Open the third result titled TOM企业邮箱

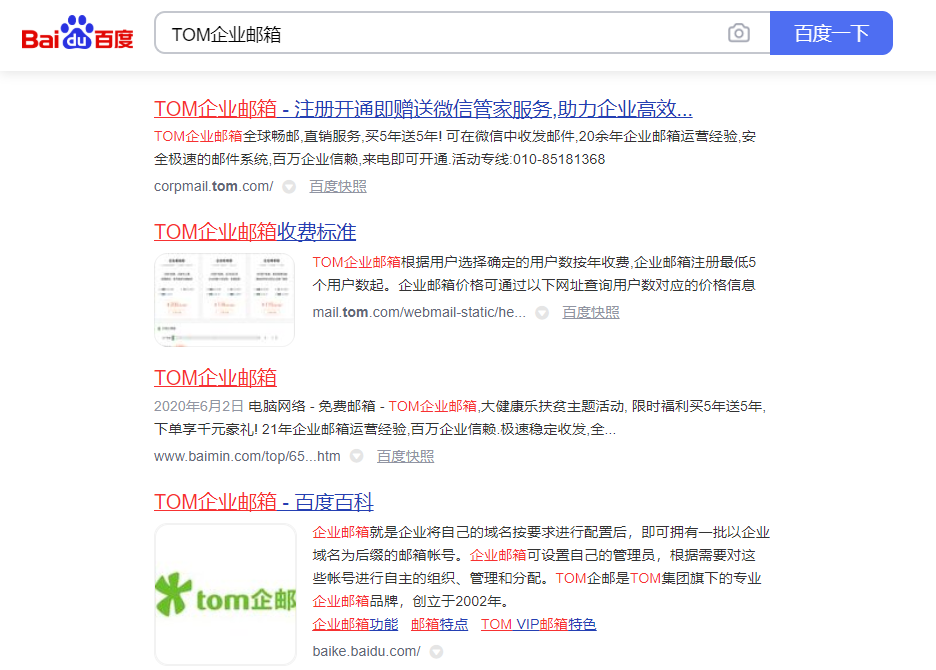click(x=215, y=377)
